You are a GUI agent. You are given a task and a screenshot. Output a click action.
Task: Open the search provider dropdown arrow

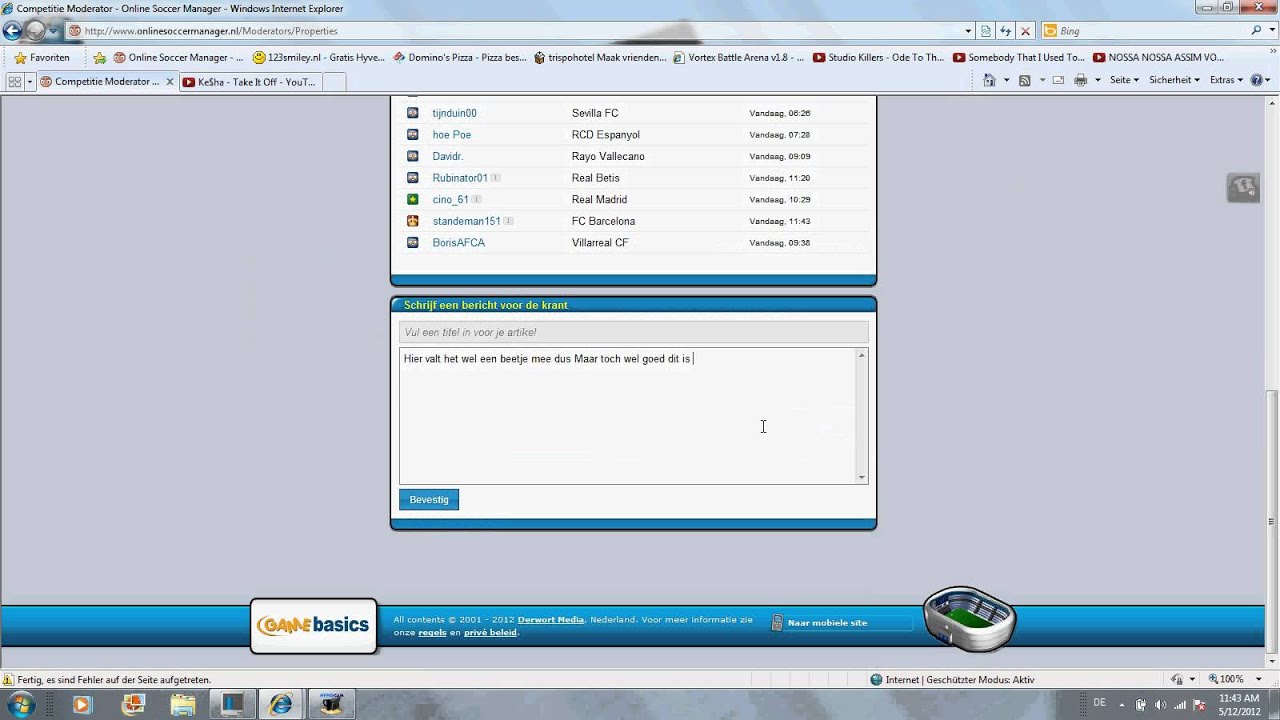pyautogui.click(x=1273, y=31)
